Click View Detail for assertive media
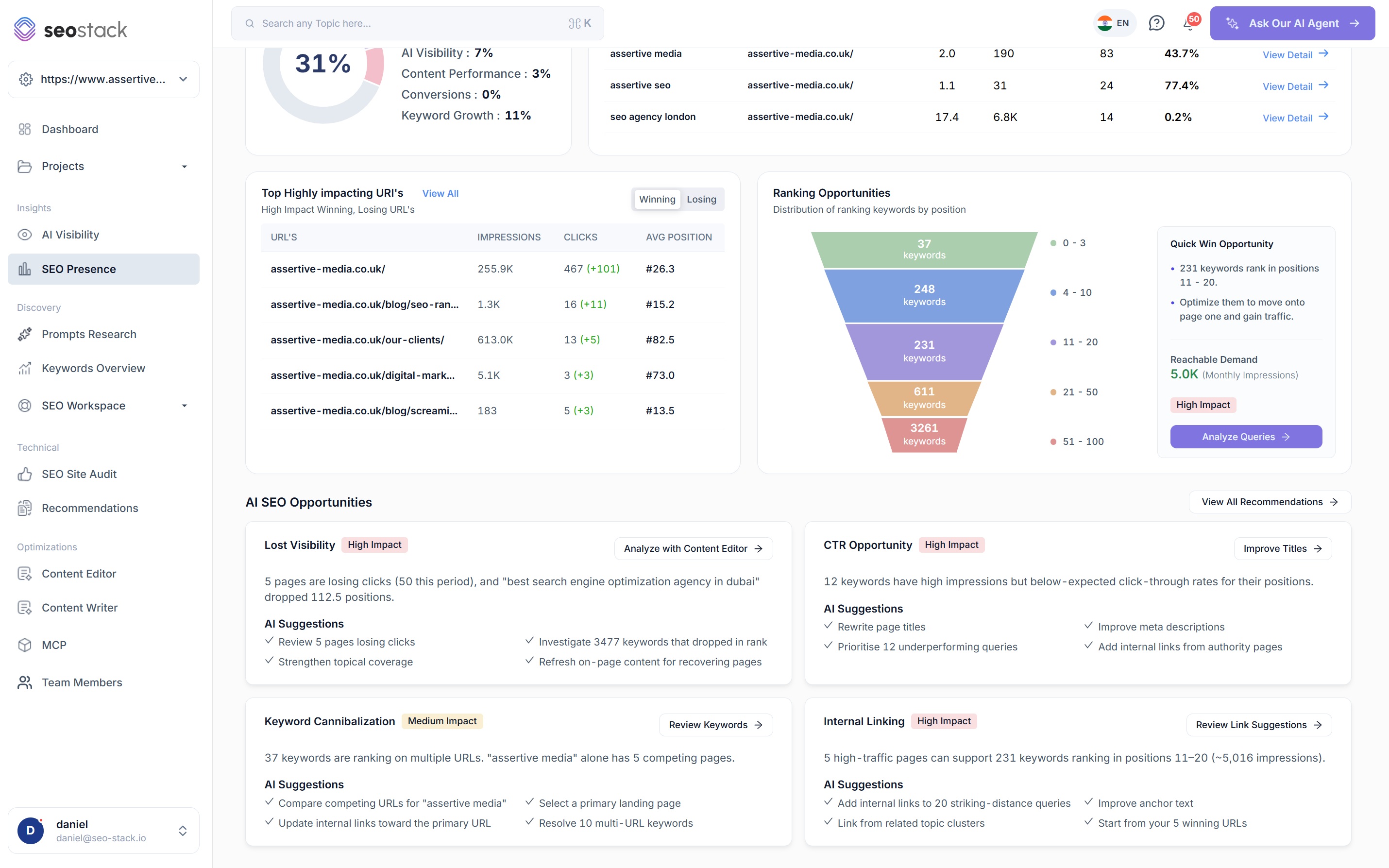 tap(1295, 54)
